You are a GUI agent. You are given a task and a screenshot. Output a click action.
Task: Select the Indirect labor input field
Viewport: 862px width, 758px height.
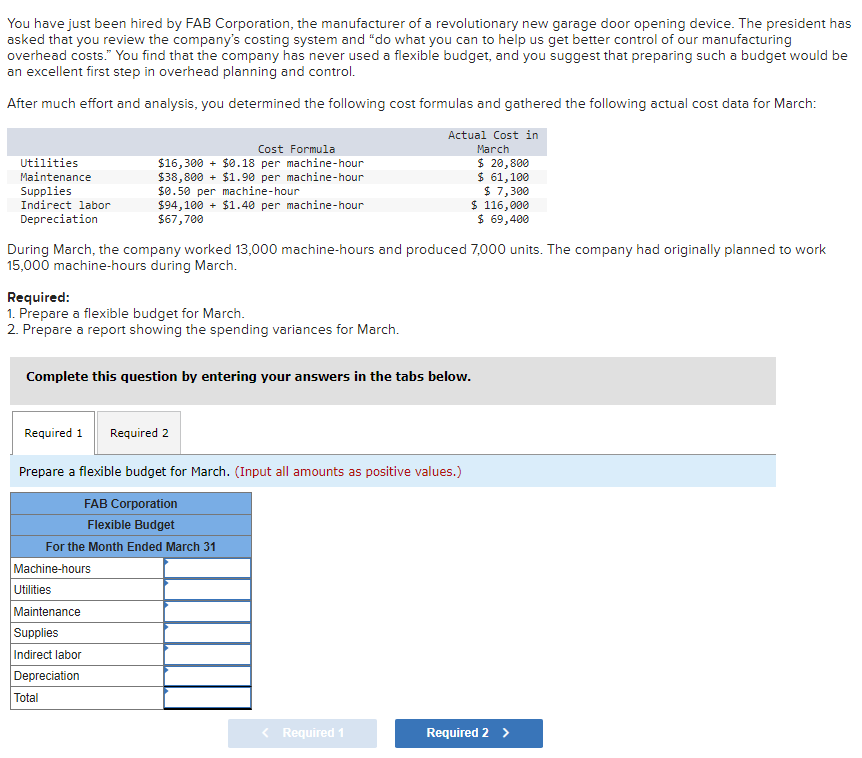(207, 655)
